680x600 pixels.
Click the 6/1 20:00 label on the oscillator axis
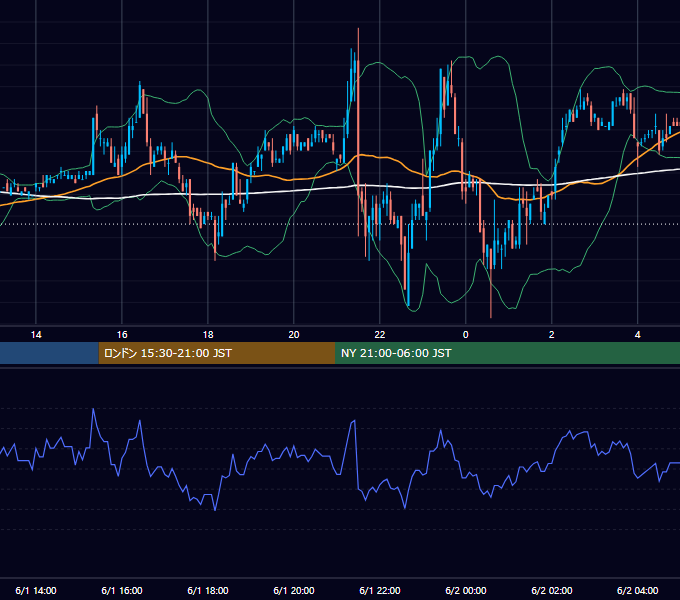pos(294,590)
